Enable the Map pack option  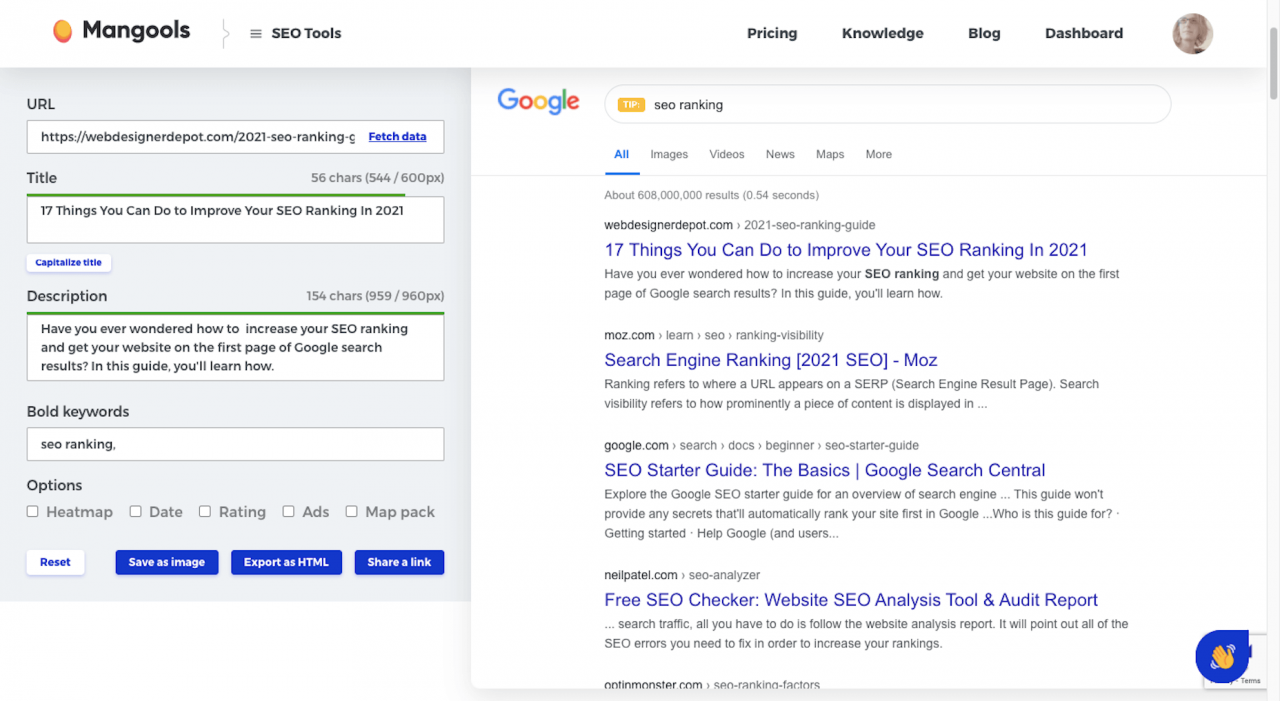[x=352, y=511]
